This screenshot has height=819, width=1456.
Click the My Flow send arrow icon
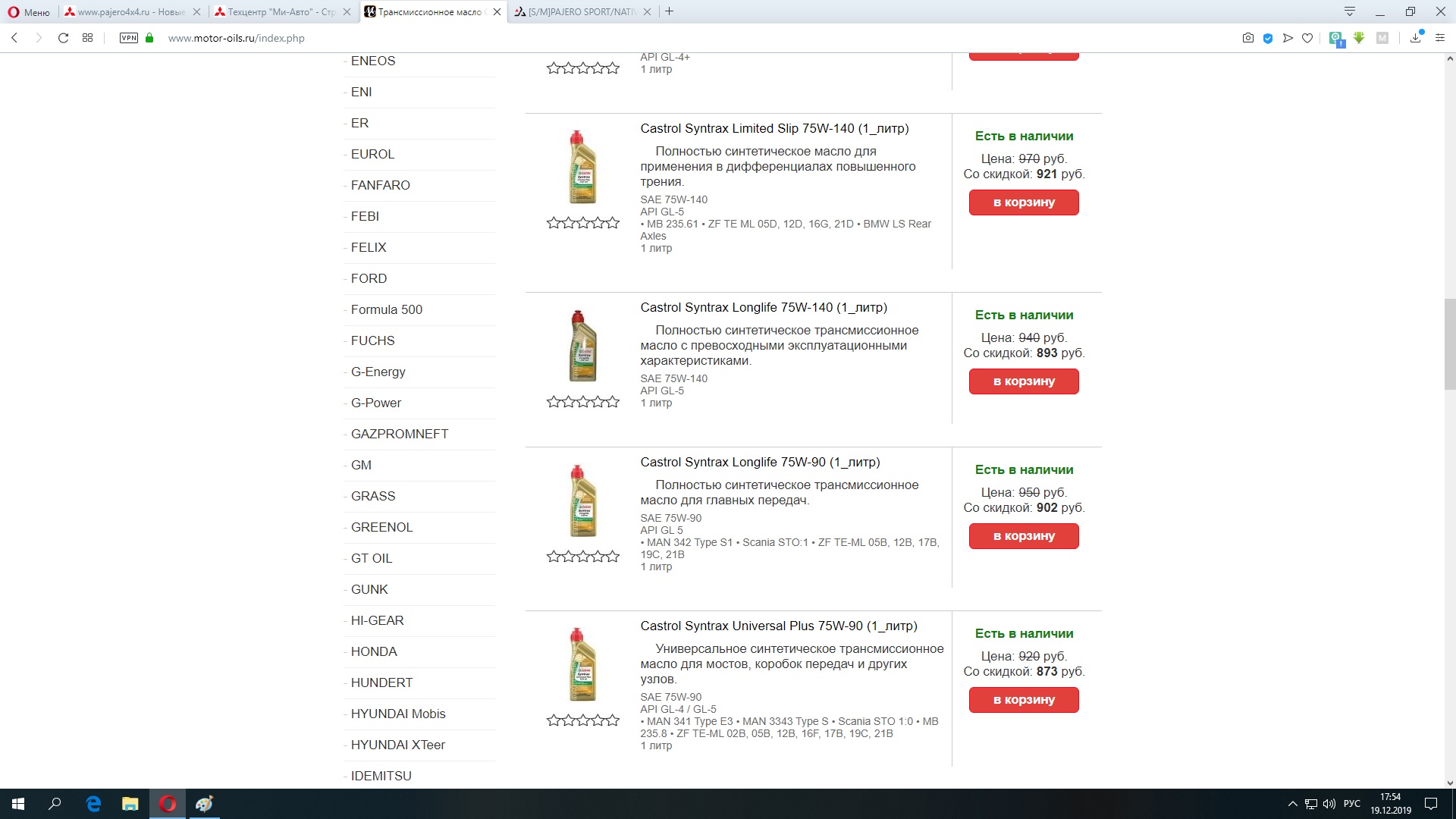click(1288, 38)
